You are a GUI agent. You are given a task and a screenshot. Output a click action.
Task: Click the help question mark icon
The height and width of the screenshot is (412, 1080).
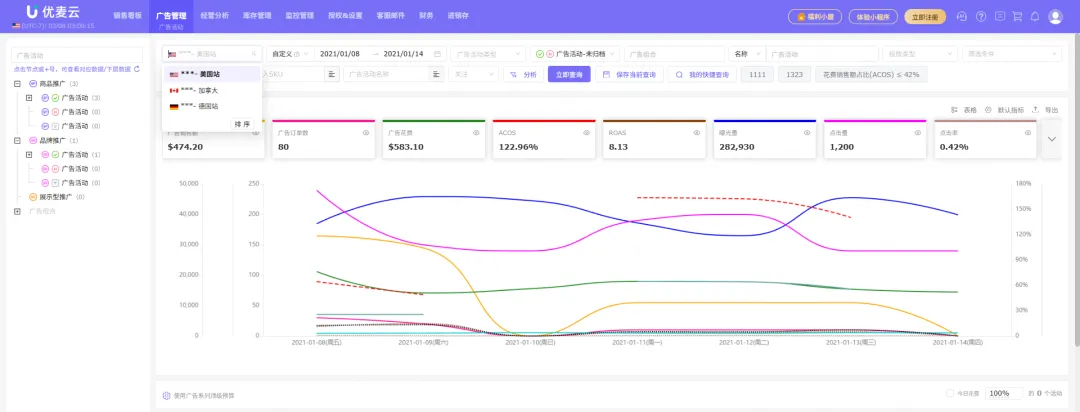pos(981,16)
